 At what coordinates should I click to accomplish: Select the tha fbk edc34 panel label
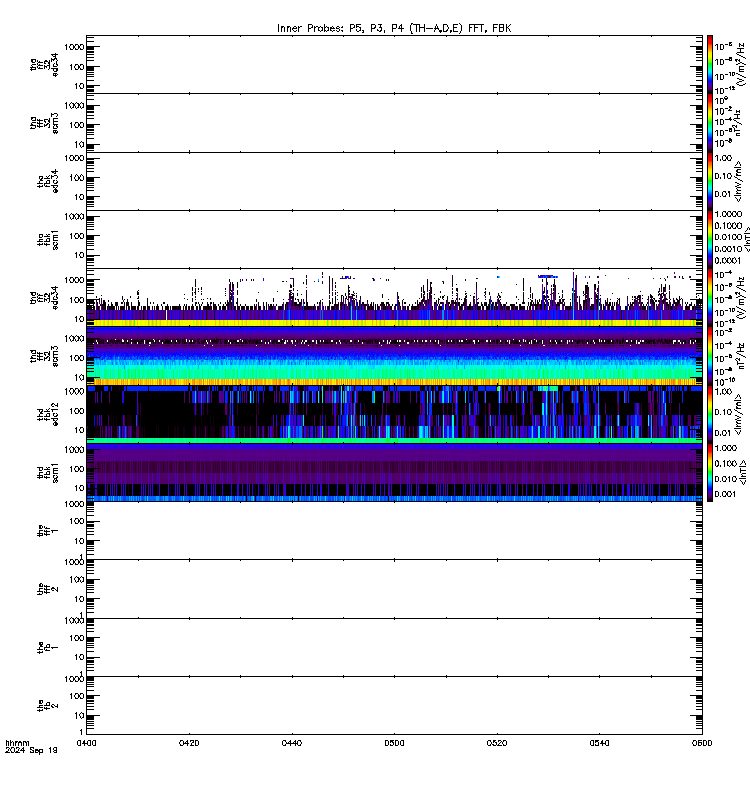click(48, 182)
